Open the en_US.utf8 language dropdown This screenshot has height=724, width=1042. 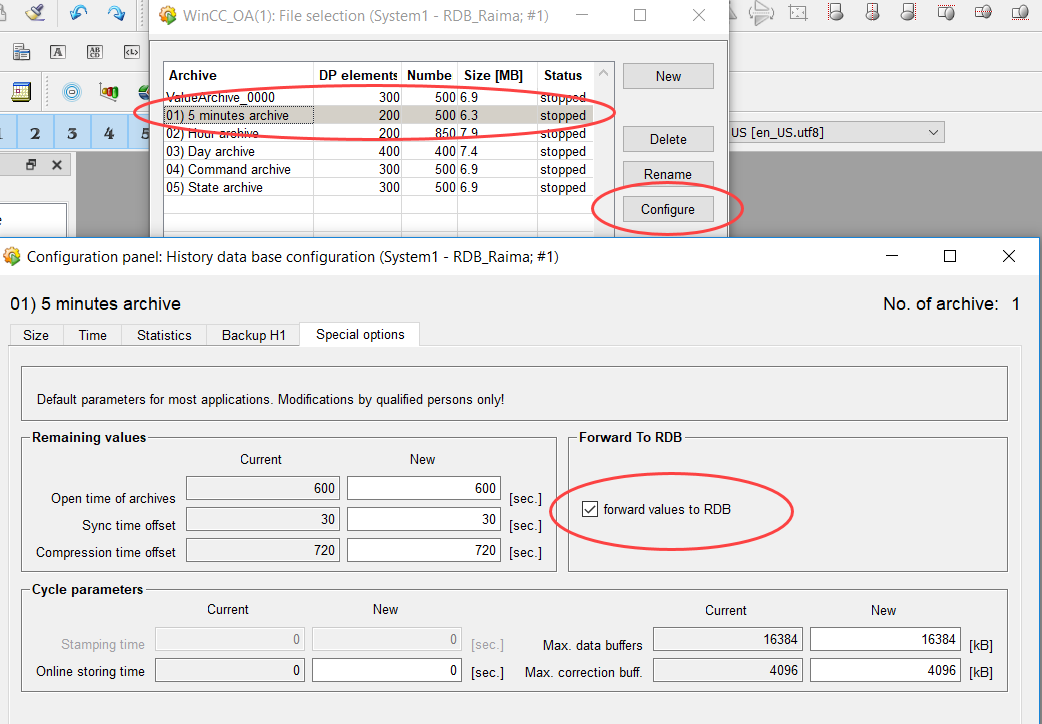tap(837, 132)
